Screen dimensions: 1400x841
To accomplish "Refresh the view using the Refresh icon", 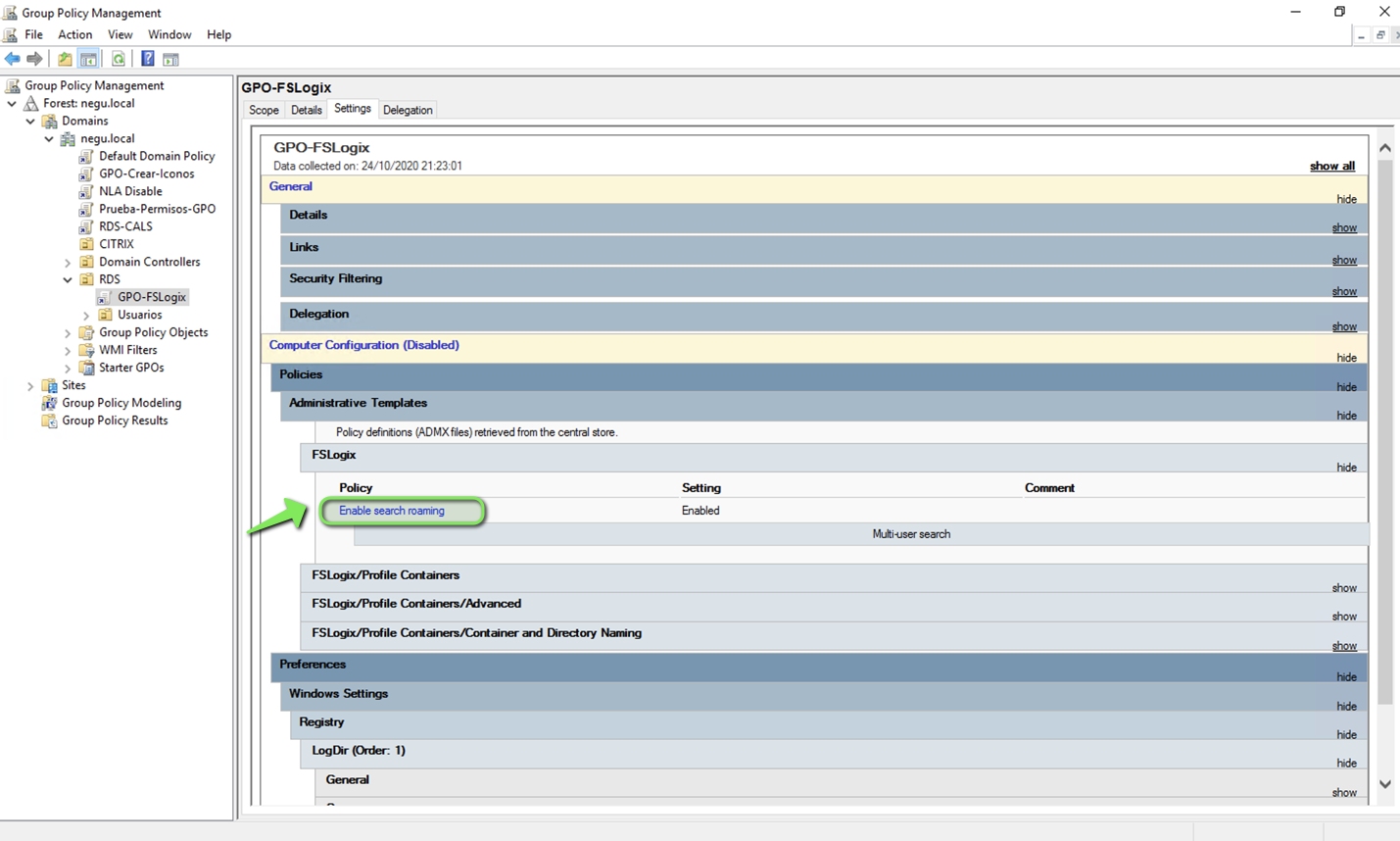I will pos(118,58).
